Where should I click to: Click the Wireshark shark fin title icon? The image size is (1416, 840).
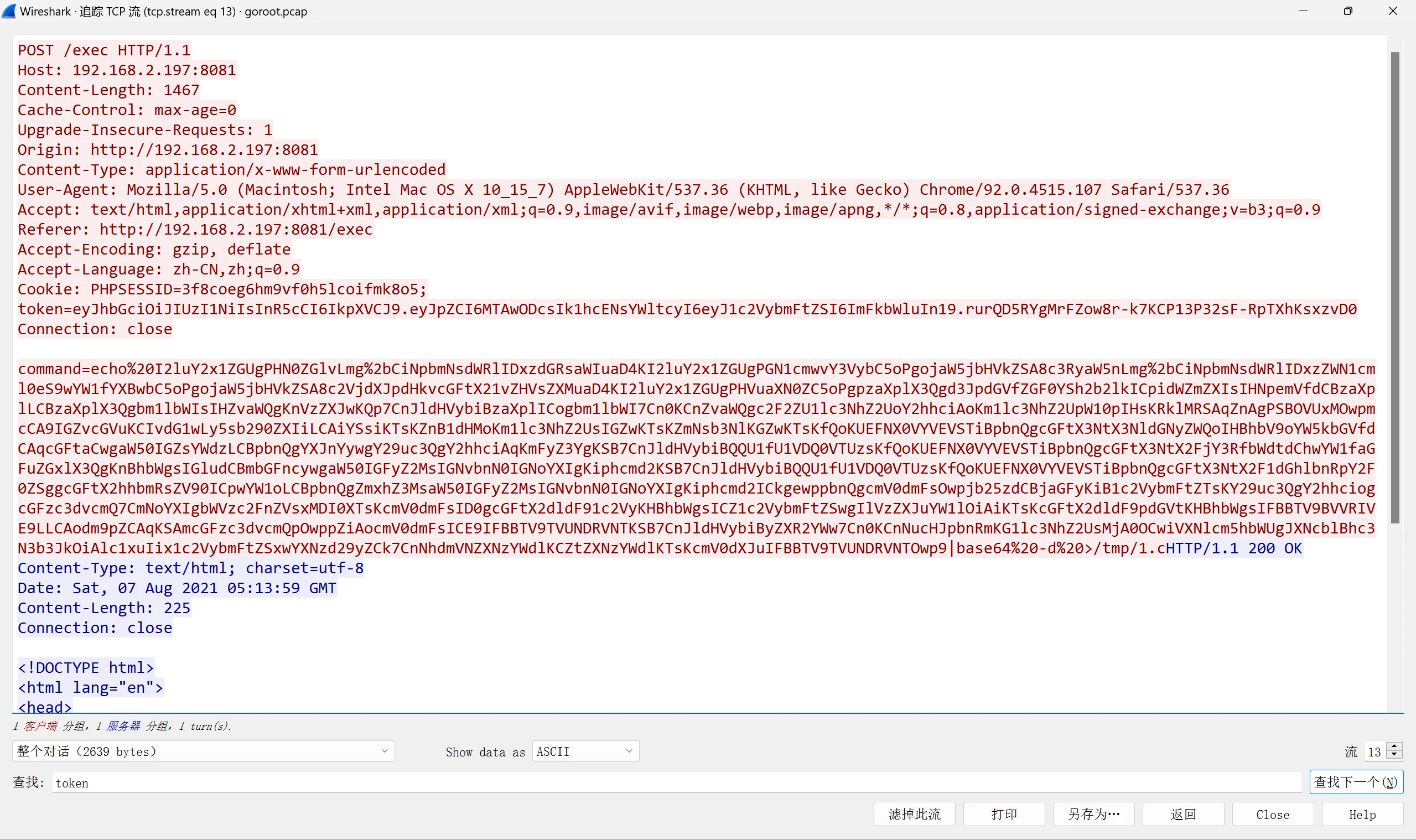(x=9, y=11)
